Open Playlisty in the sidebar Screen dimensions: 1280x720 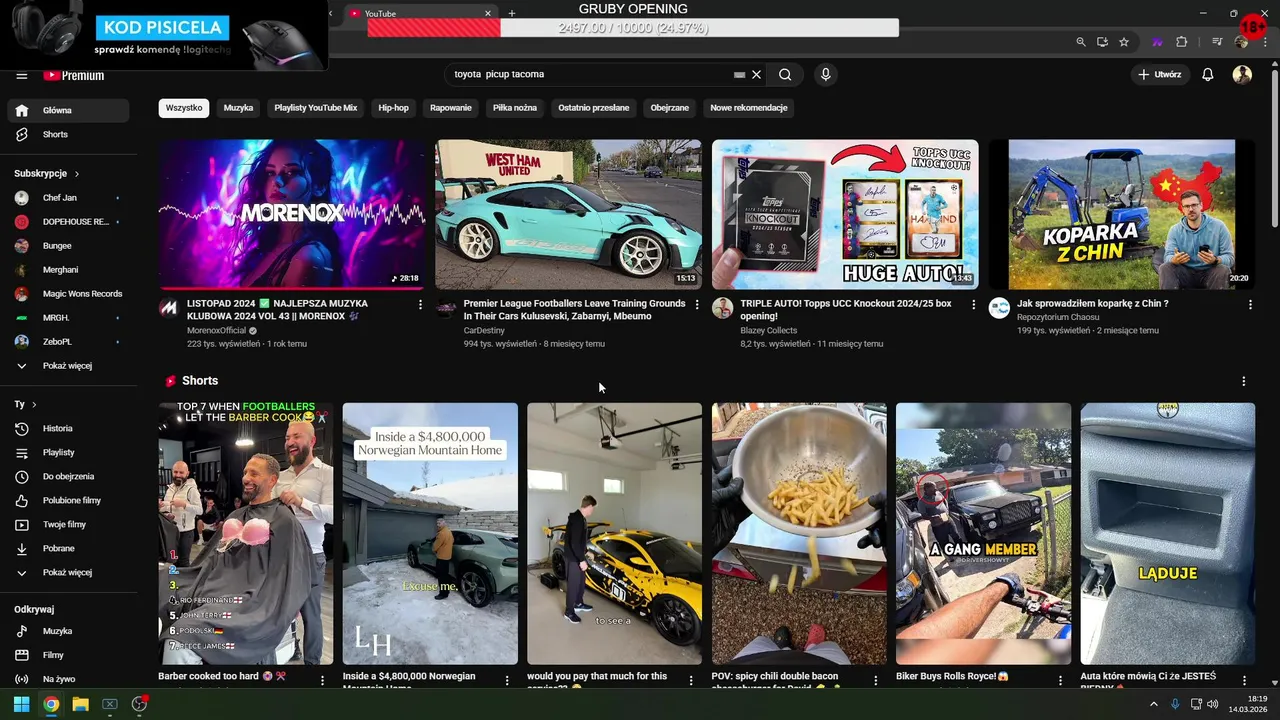68,452
